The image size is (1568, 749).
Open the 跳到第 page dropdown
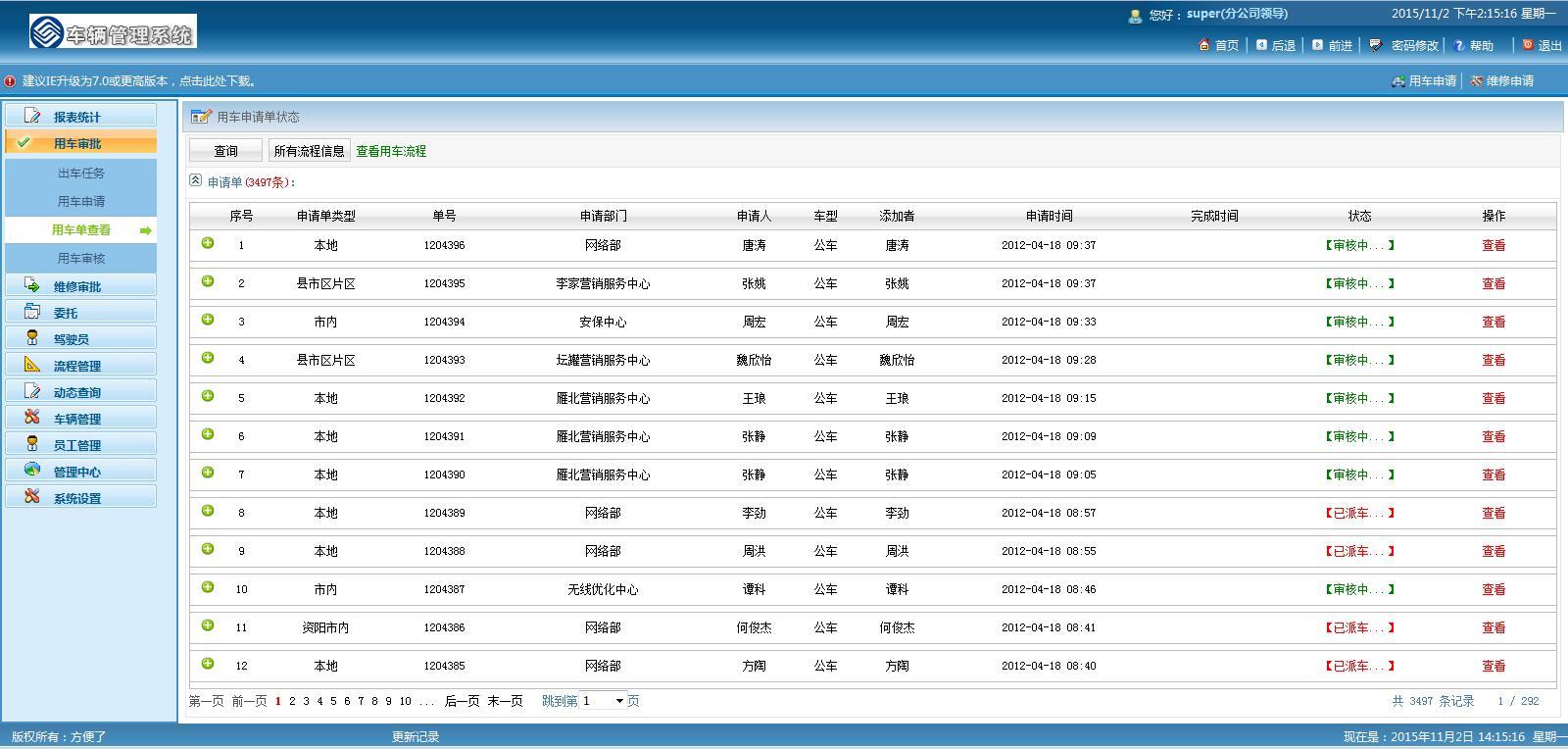(x=603, y=701)
